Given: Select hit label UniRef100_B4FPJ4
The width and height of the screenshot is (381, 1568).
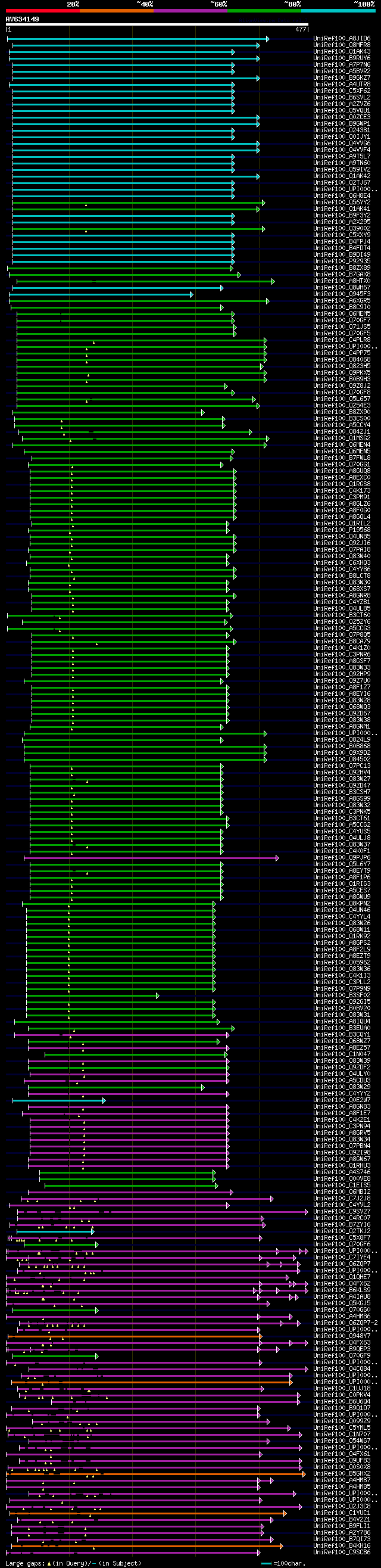Looking at the screenshot, I should [342, 242].
